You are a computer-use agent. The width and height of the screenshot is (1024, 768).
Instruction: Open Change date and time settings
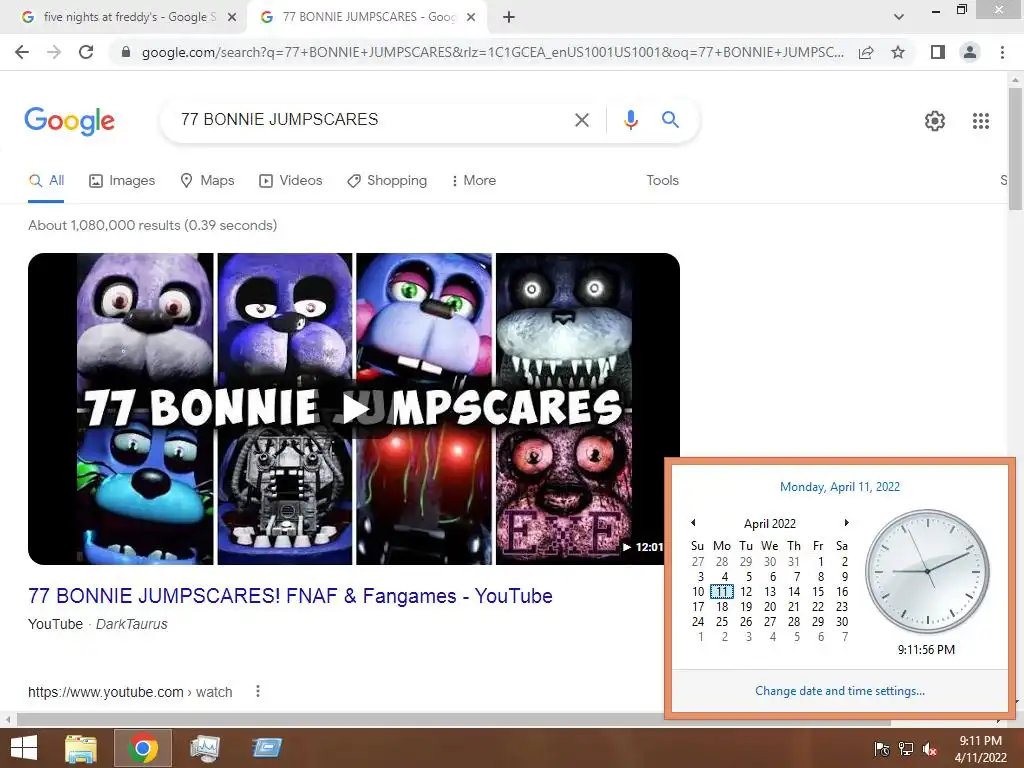point(839,691)
